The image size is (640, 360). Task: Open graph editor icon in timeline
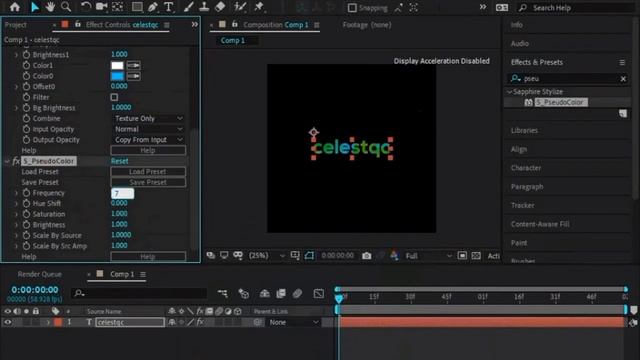tap(319, 293)
